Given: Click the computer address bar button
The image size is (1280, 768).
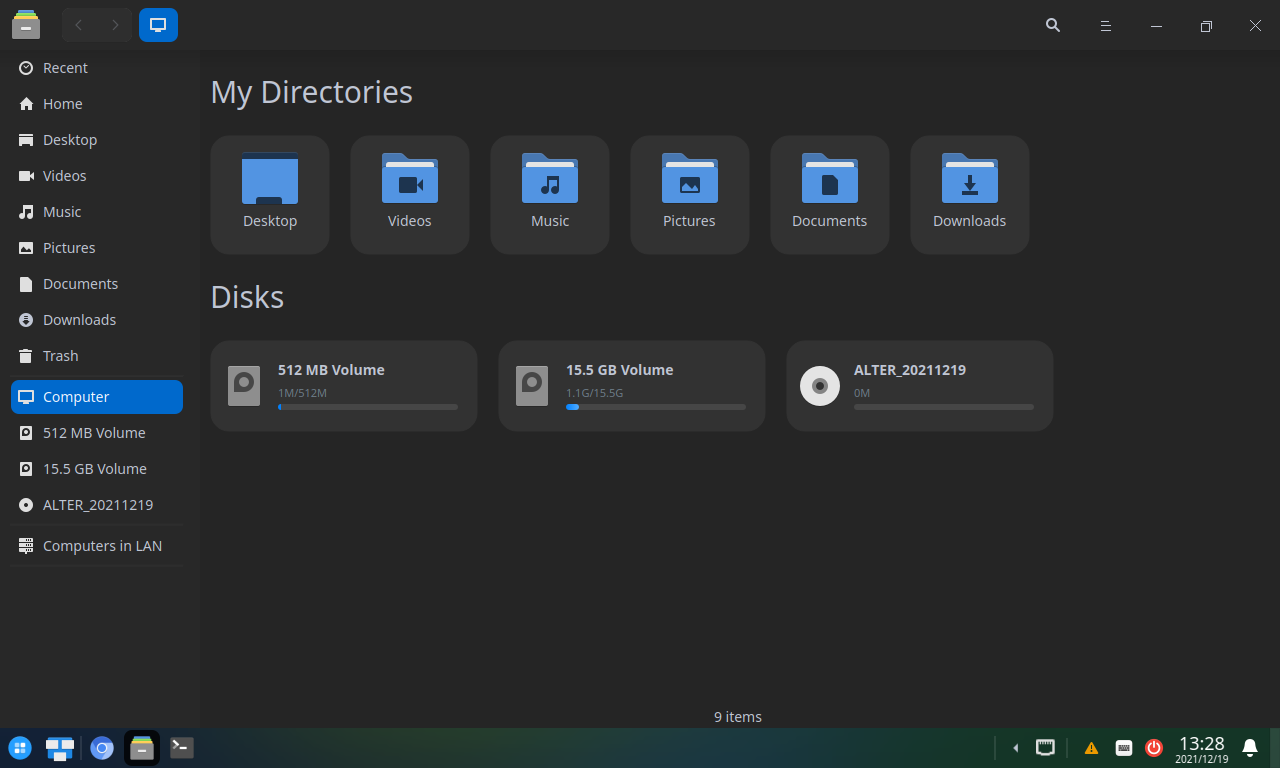Looking at the screenshot, I should pyautogui.click(x=158, y=25).
